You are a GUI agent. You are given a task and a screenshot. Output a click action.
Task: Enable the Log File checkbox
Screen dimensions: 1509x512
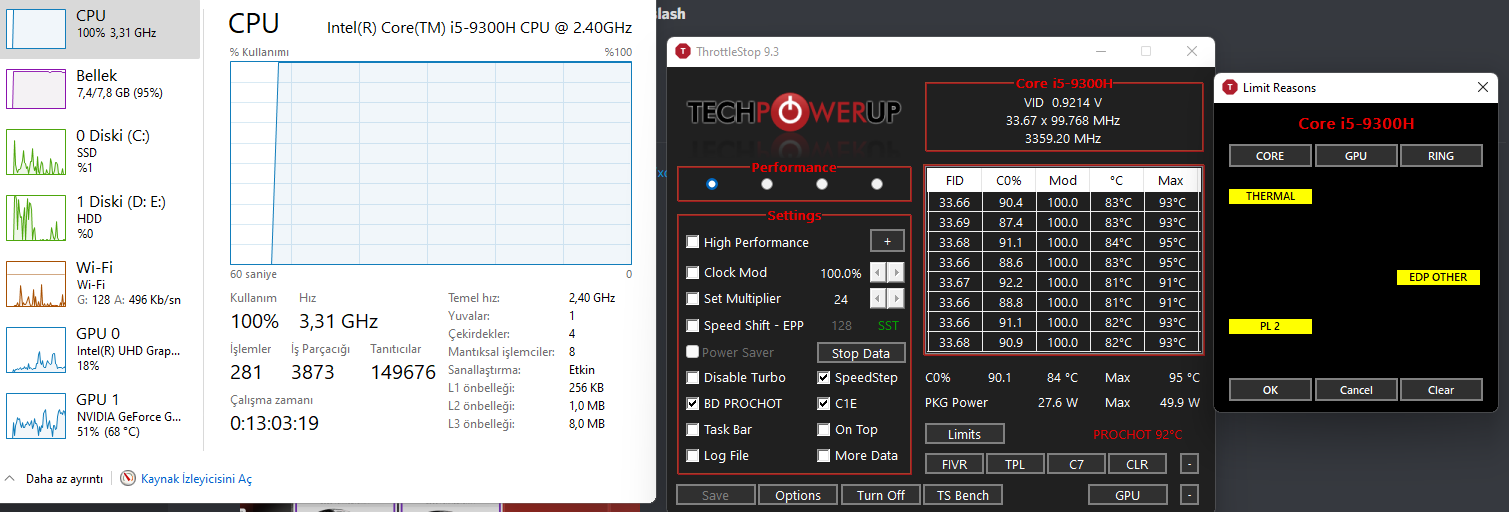(x=693, y=455)
